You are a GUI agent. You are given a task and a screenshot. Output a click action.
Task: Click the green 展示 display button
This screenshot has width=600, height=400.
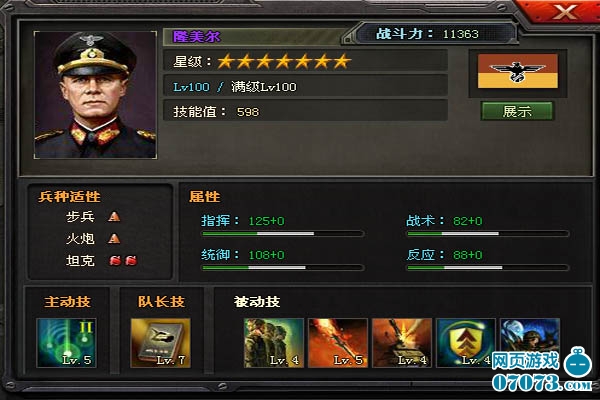[517, 111]
